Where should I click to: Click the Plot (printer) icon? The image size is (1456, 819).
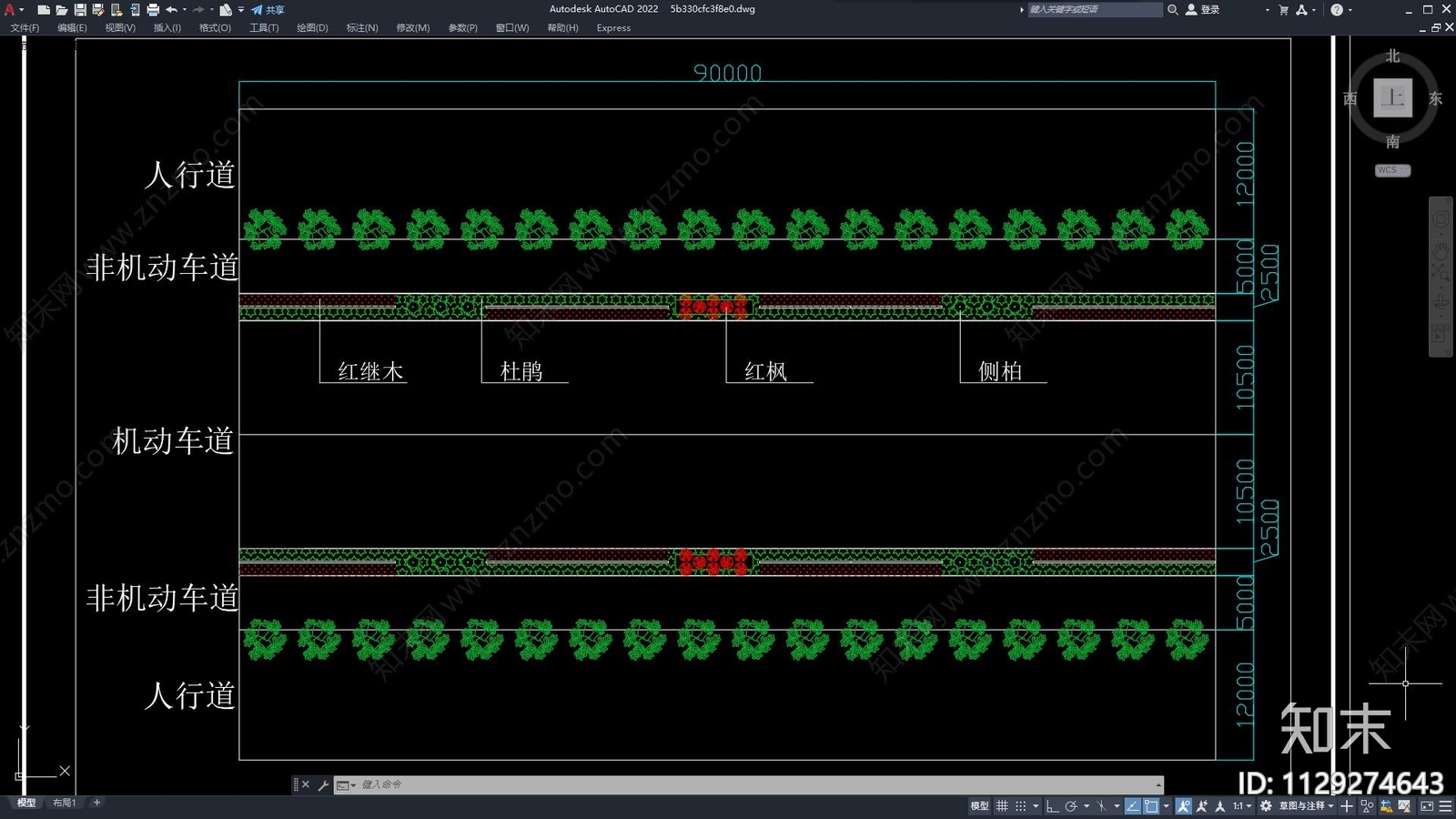(152, 10)
